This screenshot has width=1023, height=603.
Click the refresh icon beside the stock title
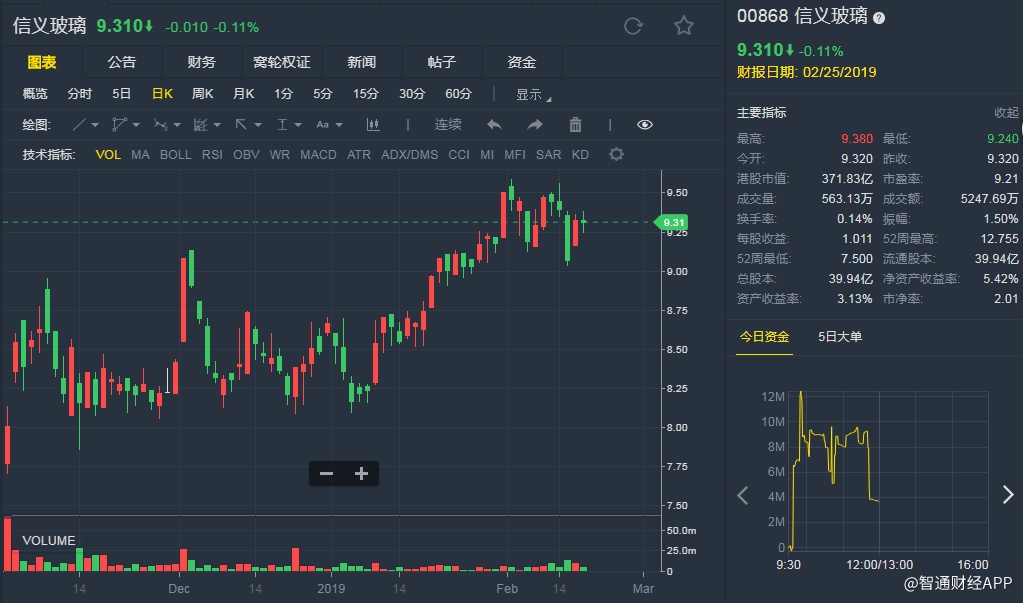point(633,26)
